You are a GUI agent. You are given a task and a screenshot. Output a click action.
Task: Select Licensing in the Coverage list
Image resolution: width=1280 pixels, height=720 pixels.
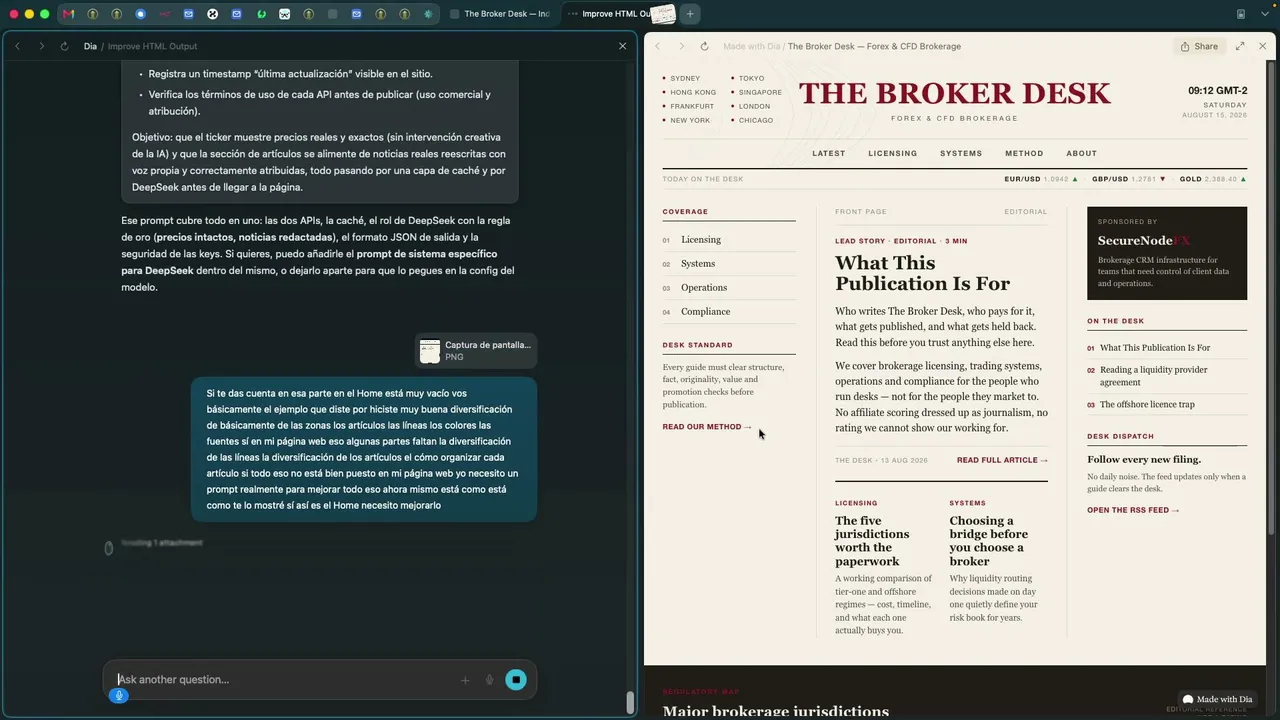729,240
